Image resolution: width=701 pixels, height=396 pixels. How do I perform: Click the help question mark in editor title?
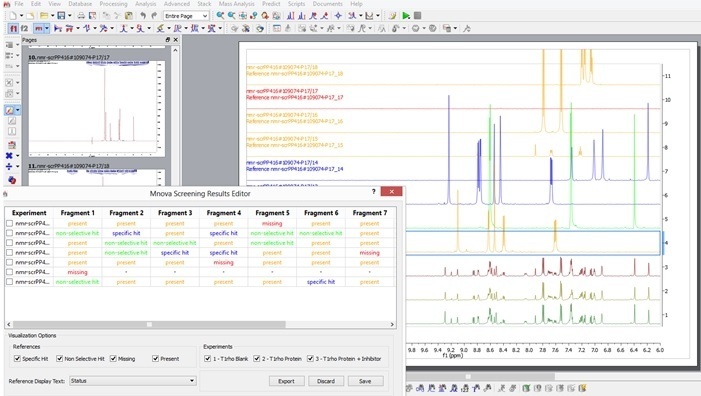click(x=374, y=192)
